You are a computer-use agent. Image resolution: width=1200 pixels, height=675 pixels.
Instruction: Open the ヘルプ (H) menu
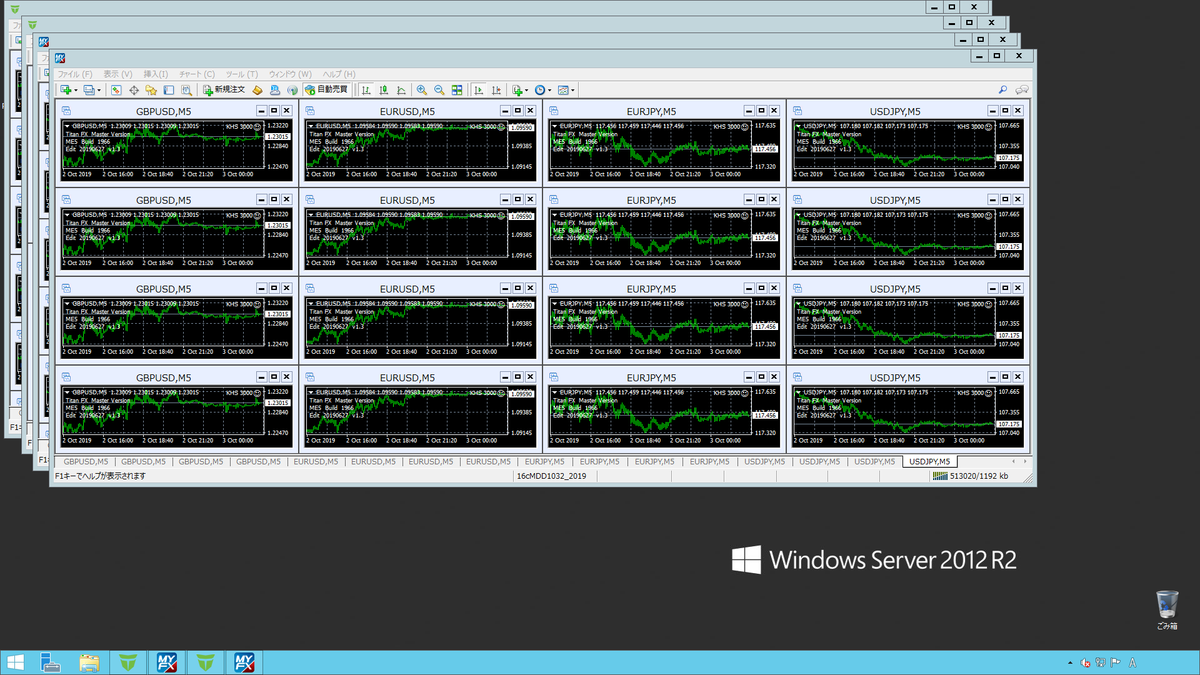[338, 74]
